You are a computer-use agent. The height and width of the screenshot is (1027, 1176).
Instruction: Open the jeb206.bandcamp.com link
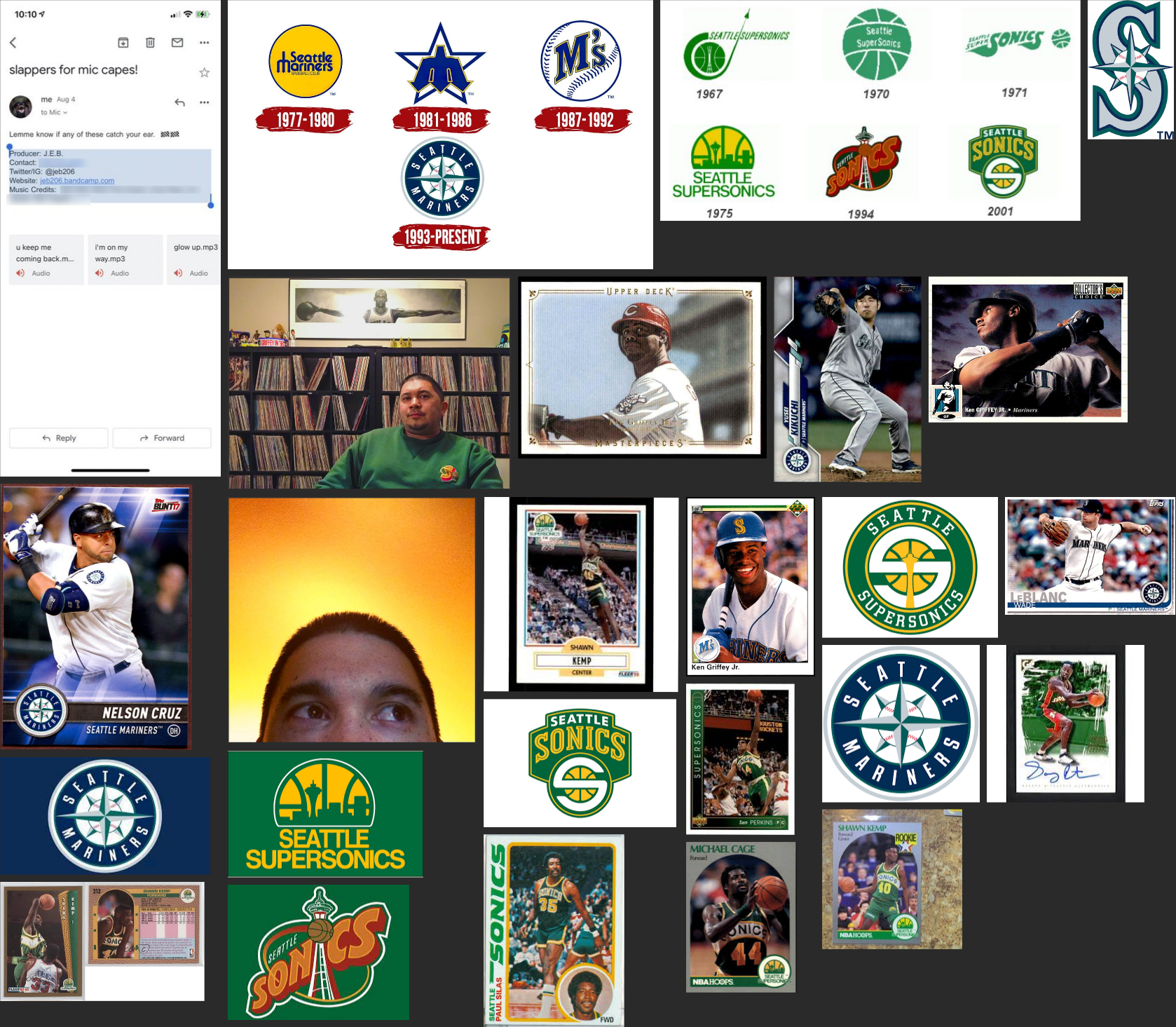[77, 181]
